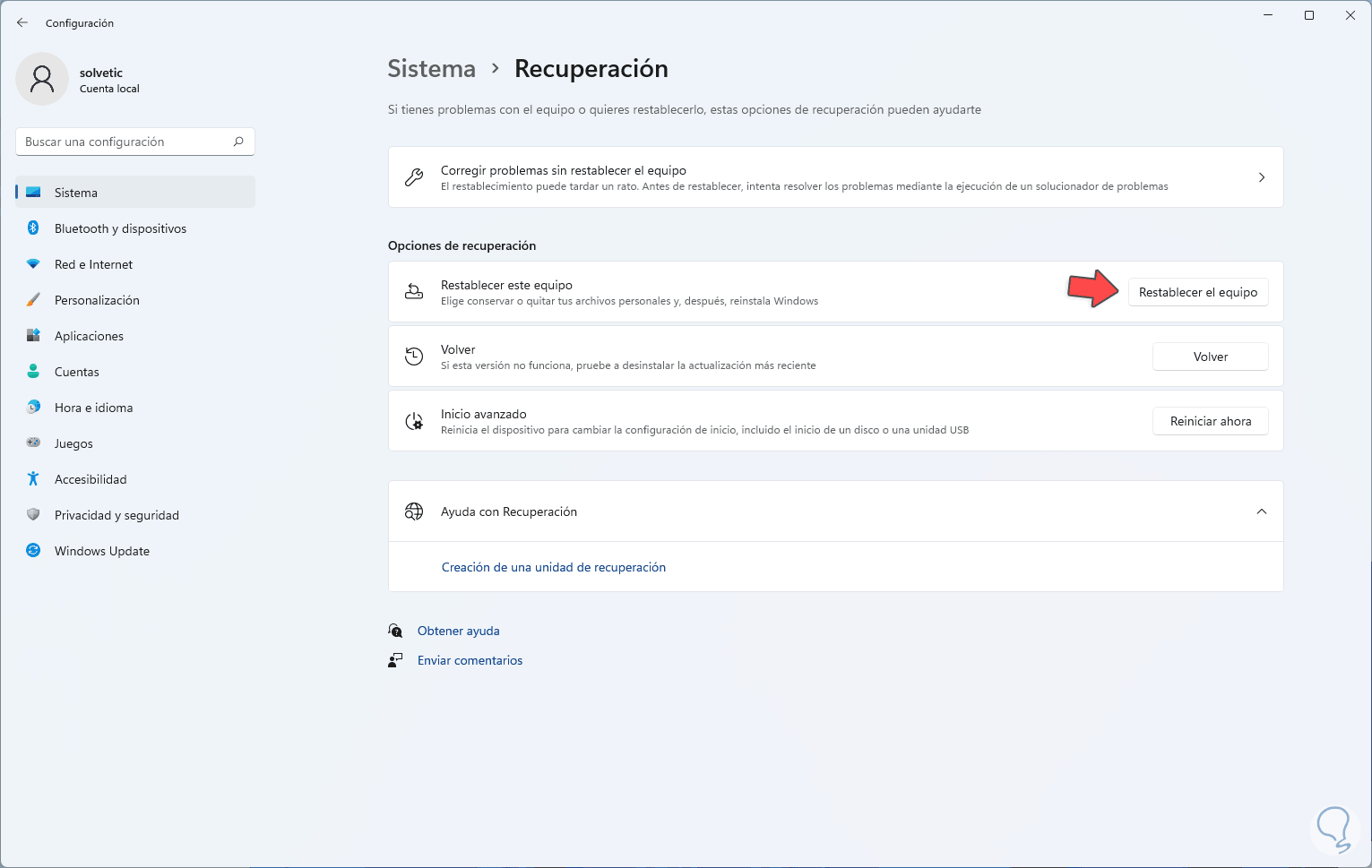
Task: Click the Juegos controller icon
Action: tap(33, 443)
